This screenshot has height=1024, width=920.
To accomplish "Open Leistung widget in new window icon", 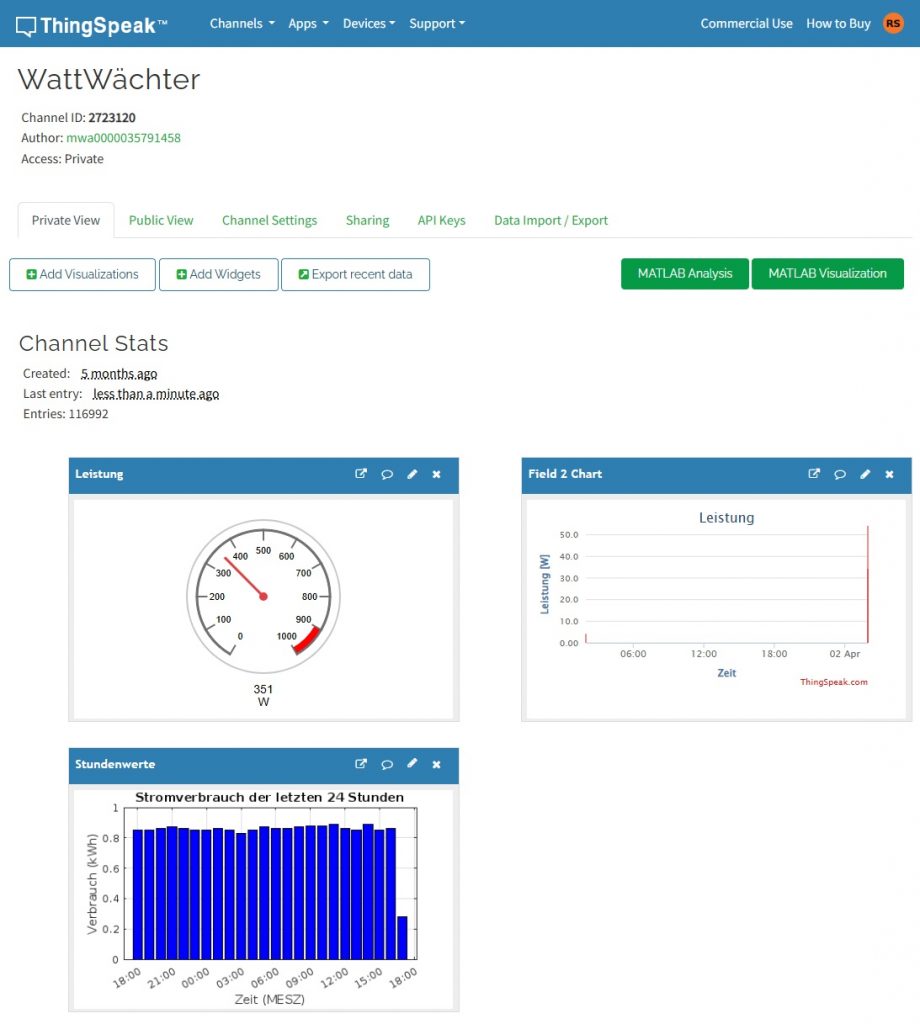I will (x=361, y=474).
